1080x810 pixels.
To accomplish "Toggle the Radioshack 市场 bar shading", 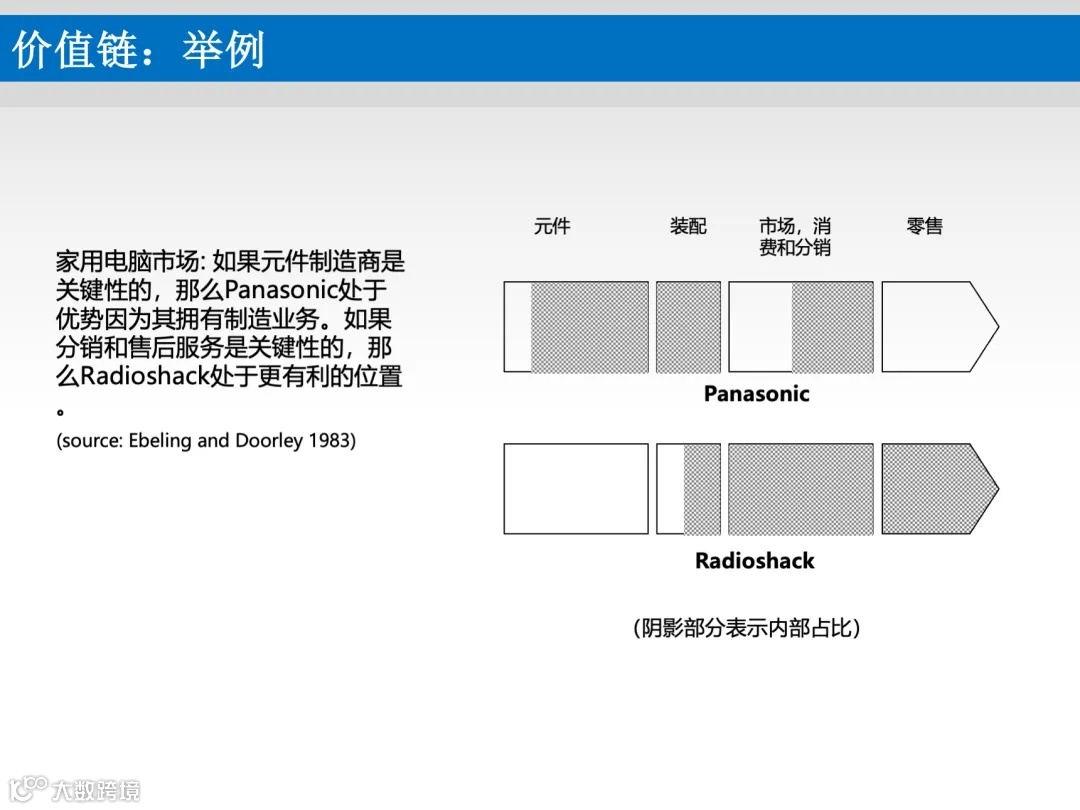I will coord(800,488).
